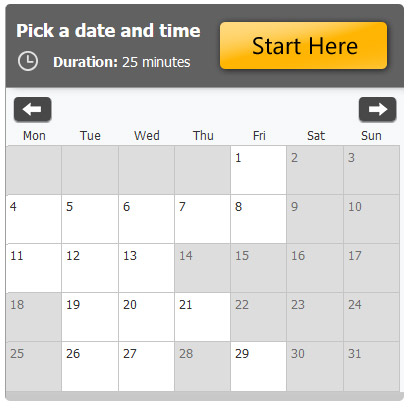This screenshot has width=409, height=408.
Task: Select Friday the 1st on calendar
Action: tap(258, 170)
